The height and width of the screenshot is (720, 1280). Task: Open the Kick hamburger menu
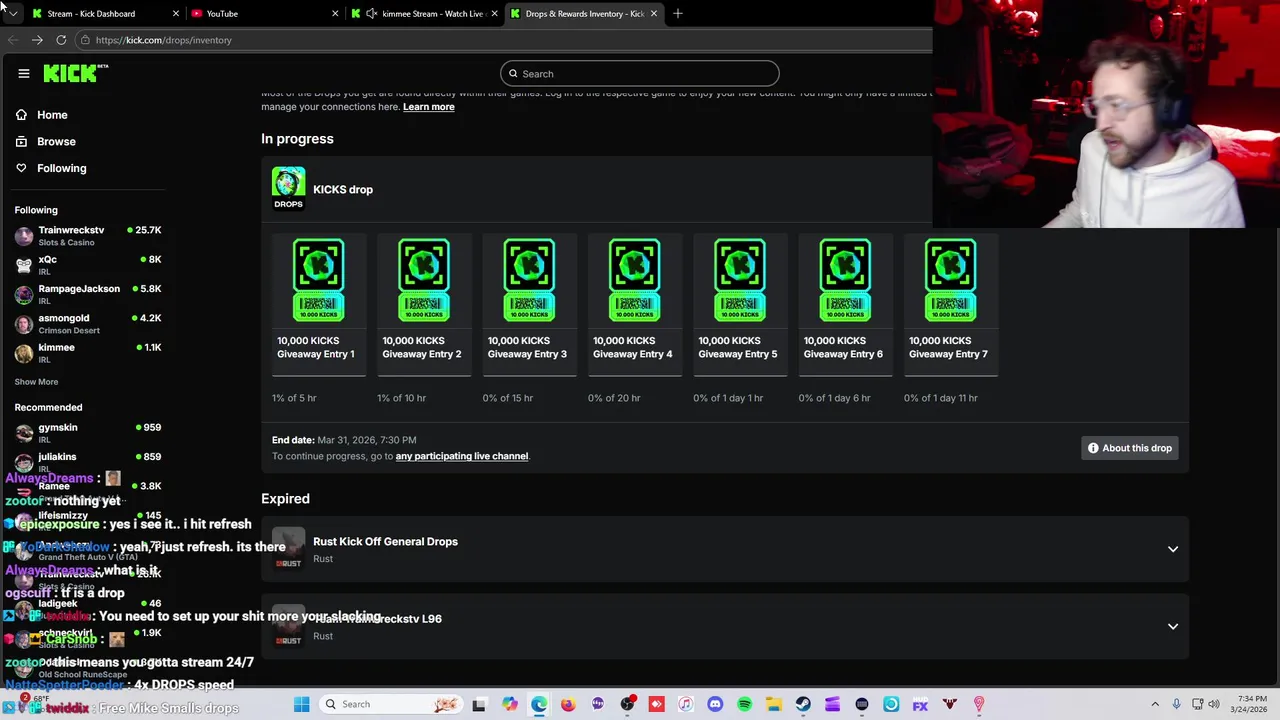pos(24,73)
